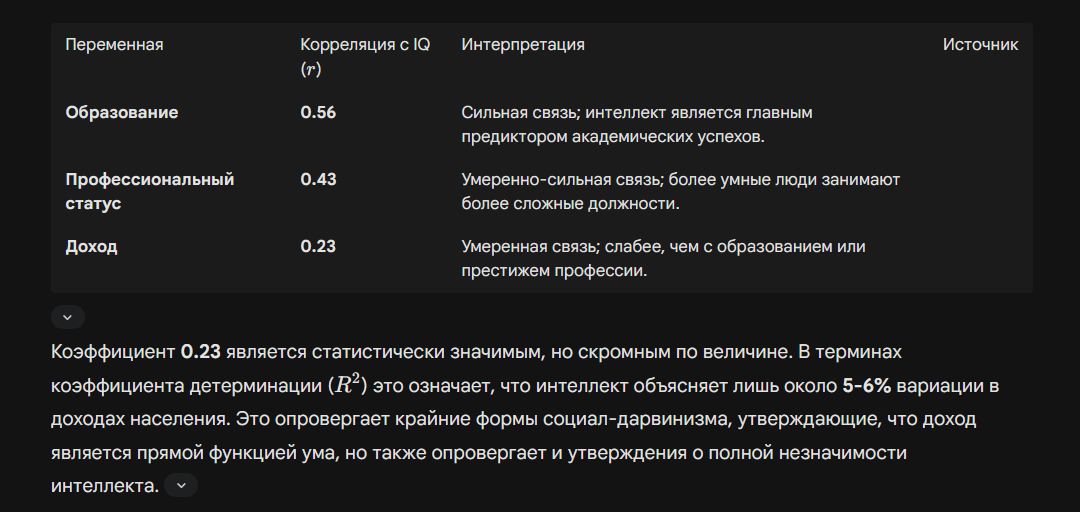Click the word 'Коэффициент' starting the paragraph
Screen dimensions: 1080x512
pos(112,353)
